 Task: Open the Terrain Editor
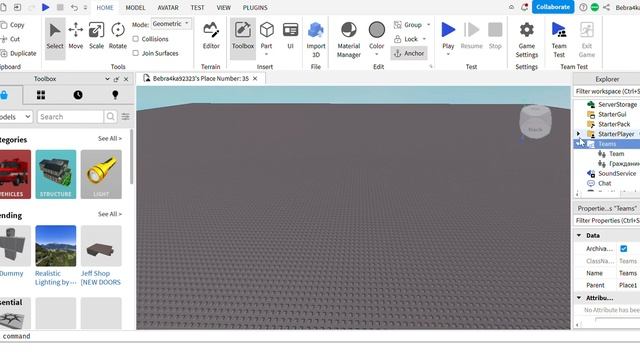tap(211, 36)
